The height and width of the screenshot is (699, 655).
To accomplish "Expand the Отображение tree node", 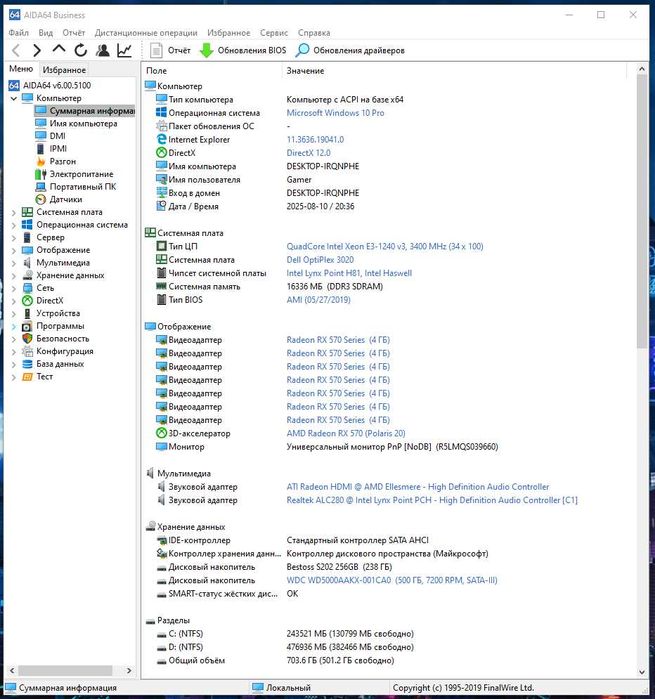I will (x=14, y=251).
